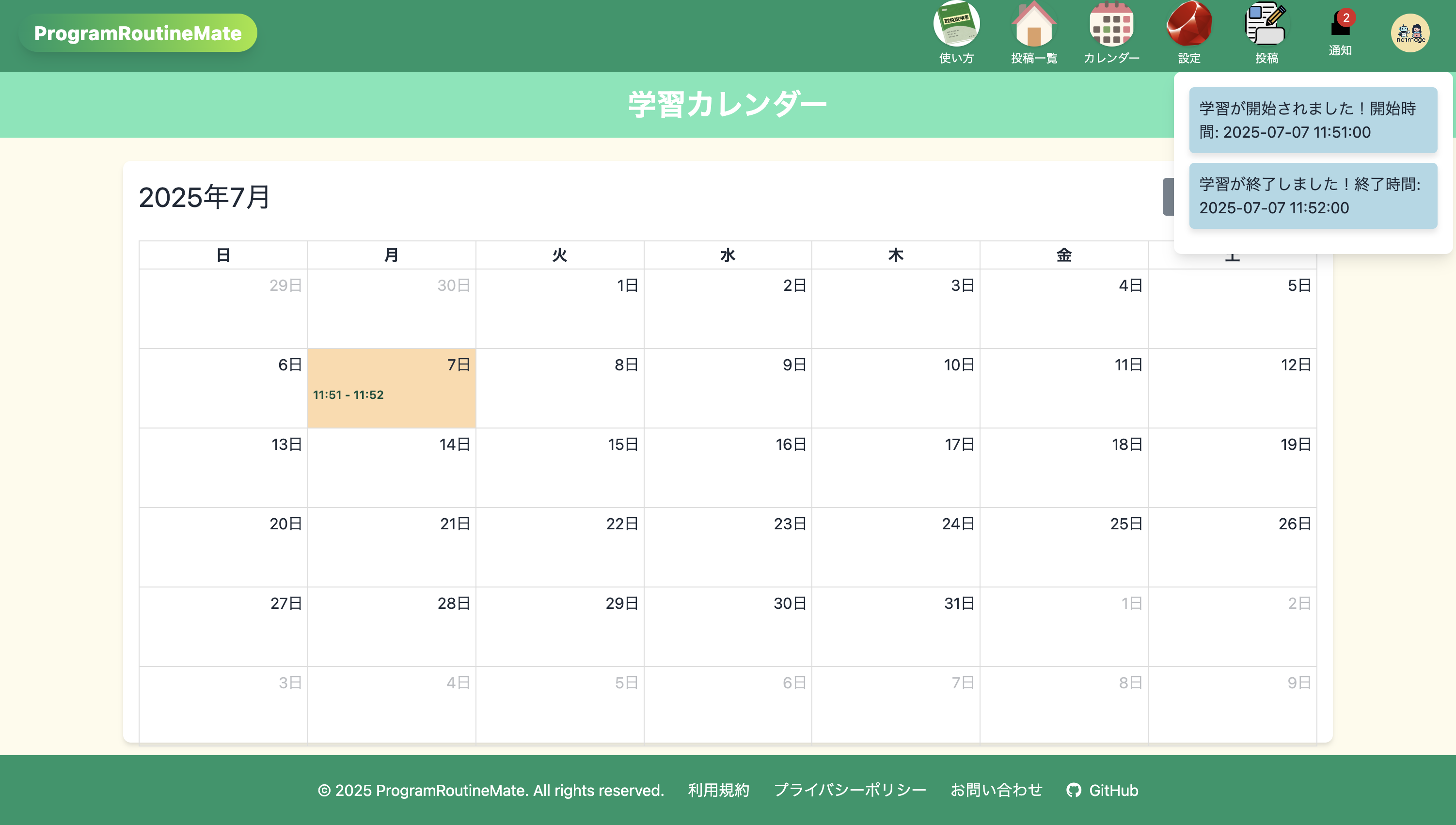Open the 使い方 guide book icon
The image size is (1456, 825).
click(x=956, y=24)
